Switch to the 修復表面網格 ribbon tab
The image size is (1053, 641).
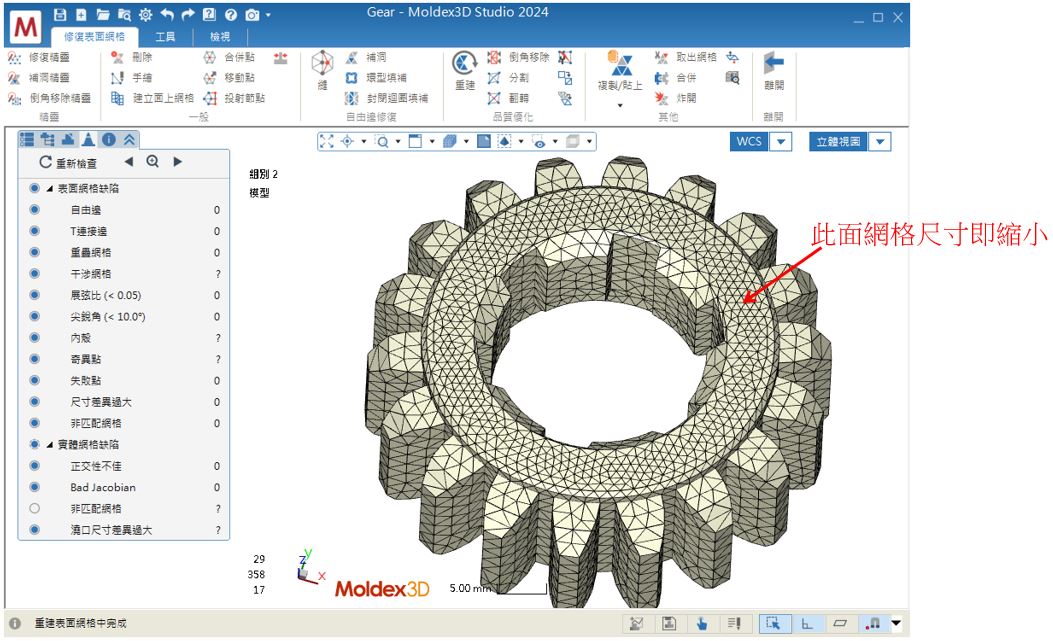click(x=94, y=36)
